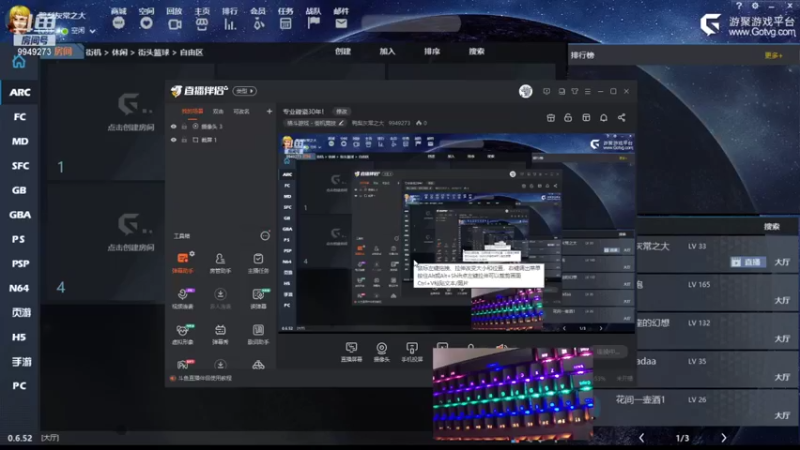
Task: Open the 弹幕助手 tool in toolbox
Action: pos(183,262)
